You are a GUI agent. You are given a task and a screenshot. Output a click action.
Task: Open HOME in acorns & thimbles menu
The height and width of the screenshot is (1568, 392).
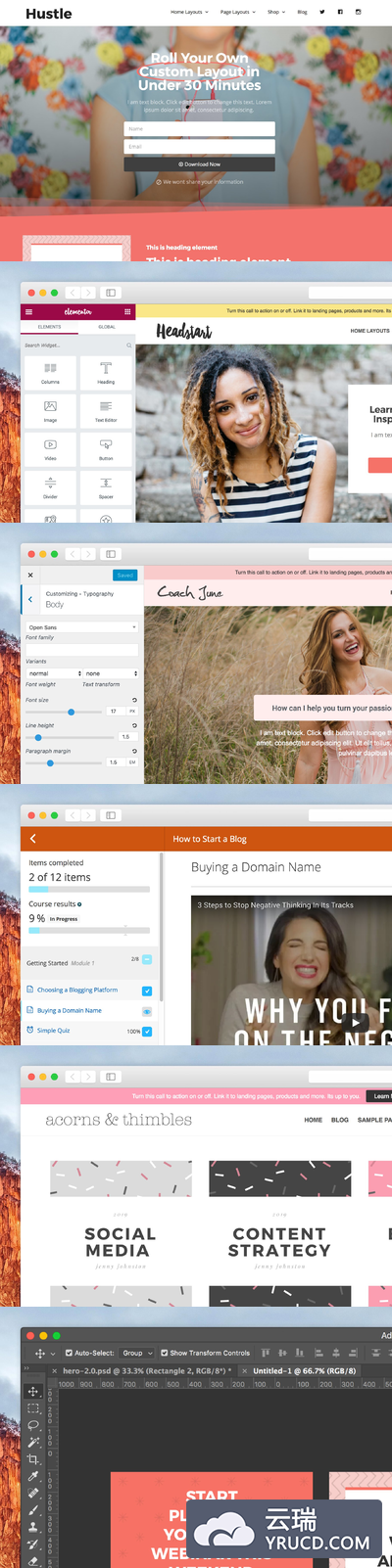[x=314, y=1120]
